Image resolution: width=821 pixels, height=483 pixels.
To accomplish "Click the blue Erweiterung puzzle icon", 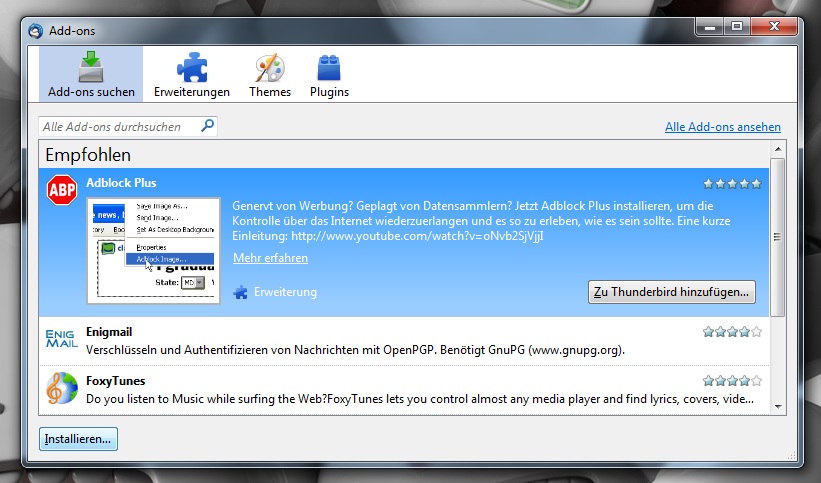I will click(x=240, y=292).
